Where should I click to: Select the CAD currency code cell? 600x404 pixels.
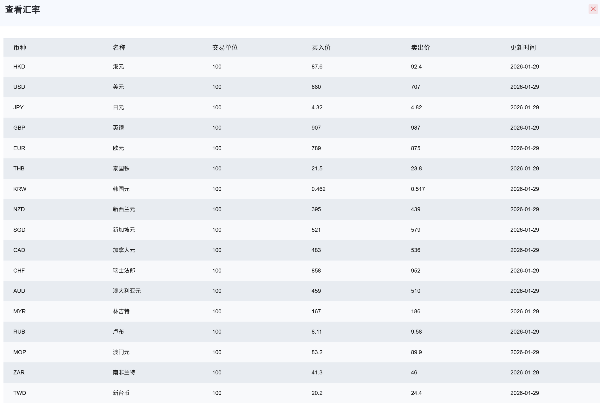(x=19, y=250)
